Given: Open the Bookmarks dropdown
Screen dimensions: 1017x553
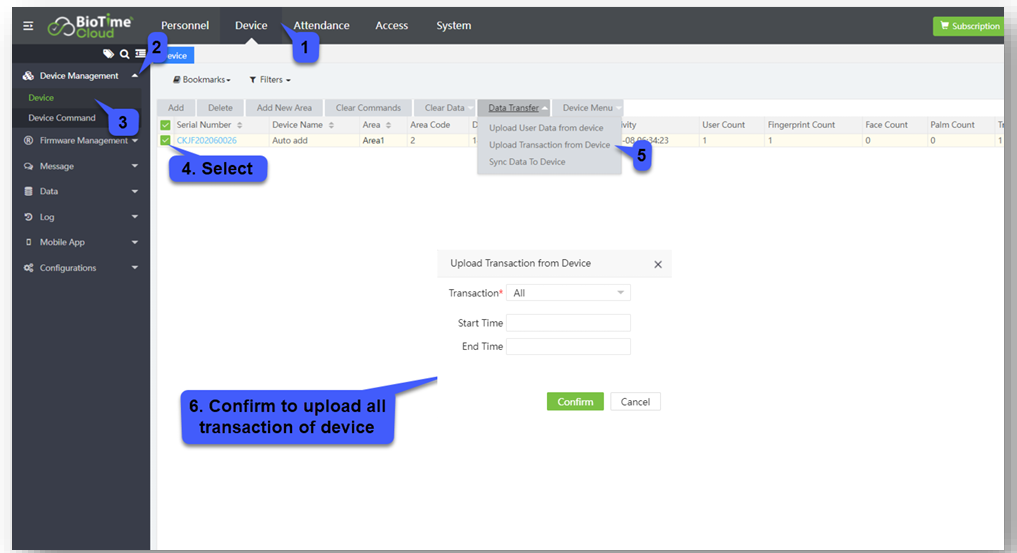Looking at the screenshot, I should coord(202,80).
